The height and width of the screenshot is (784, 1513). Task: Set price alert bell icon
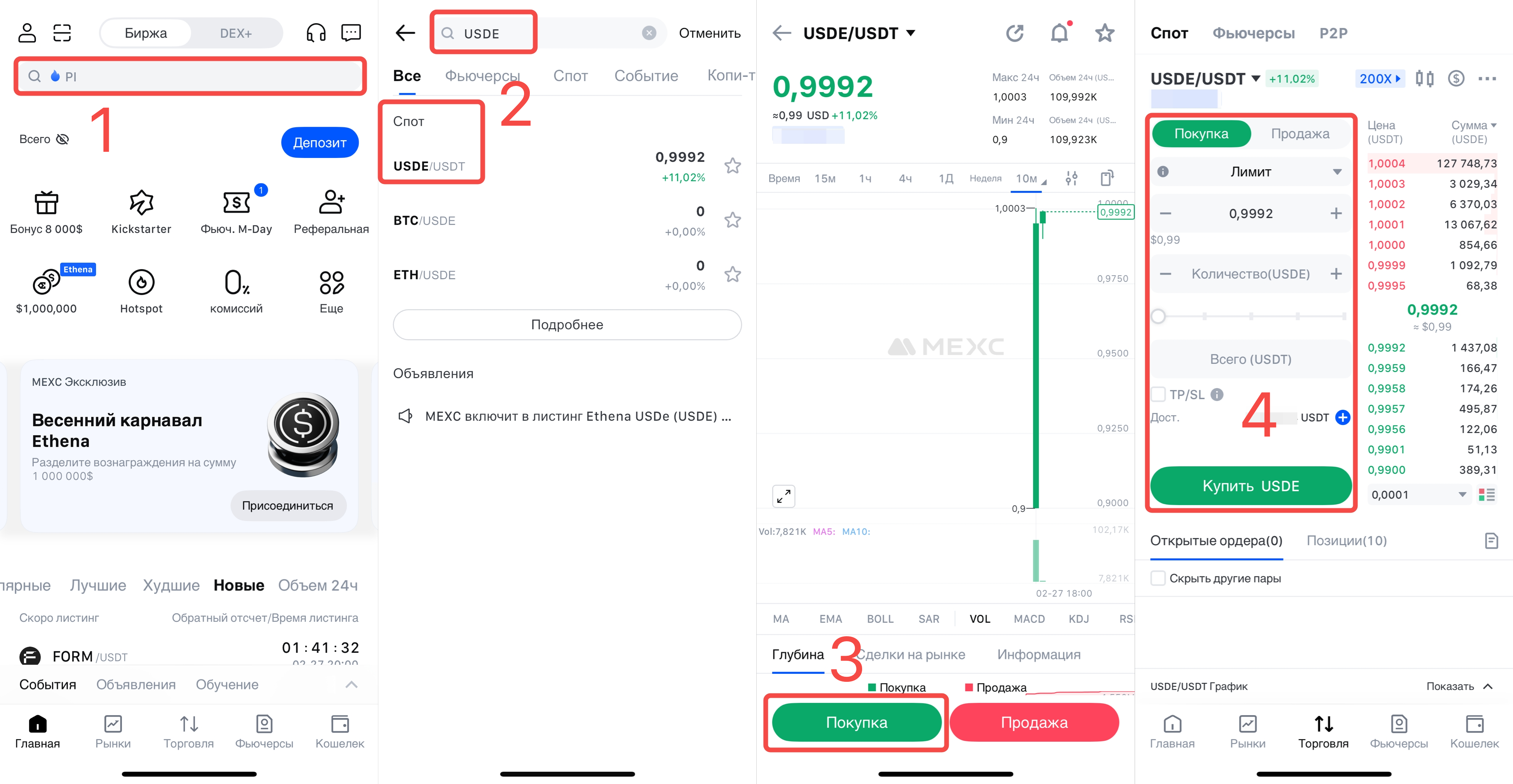pos(1060,33)
